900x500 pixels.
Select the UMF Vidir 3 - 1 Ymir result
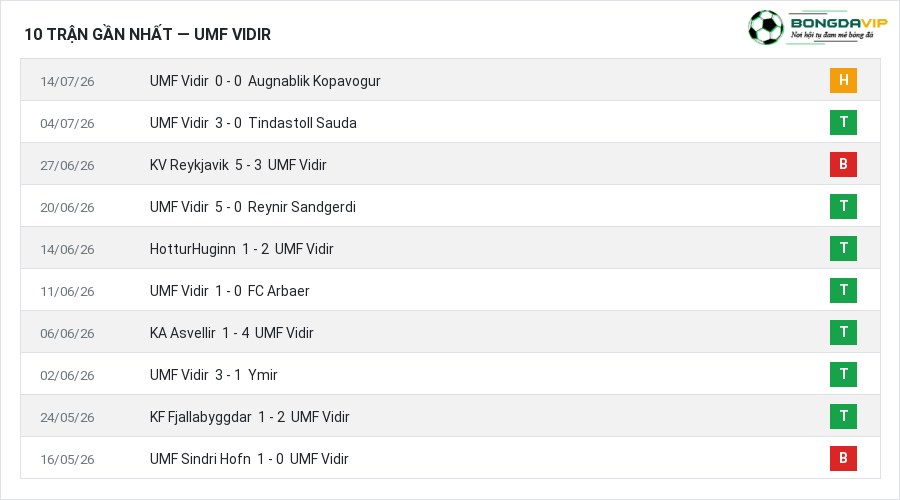coord(214,375)
